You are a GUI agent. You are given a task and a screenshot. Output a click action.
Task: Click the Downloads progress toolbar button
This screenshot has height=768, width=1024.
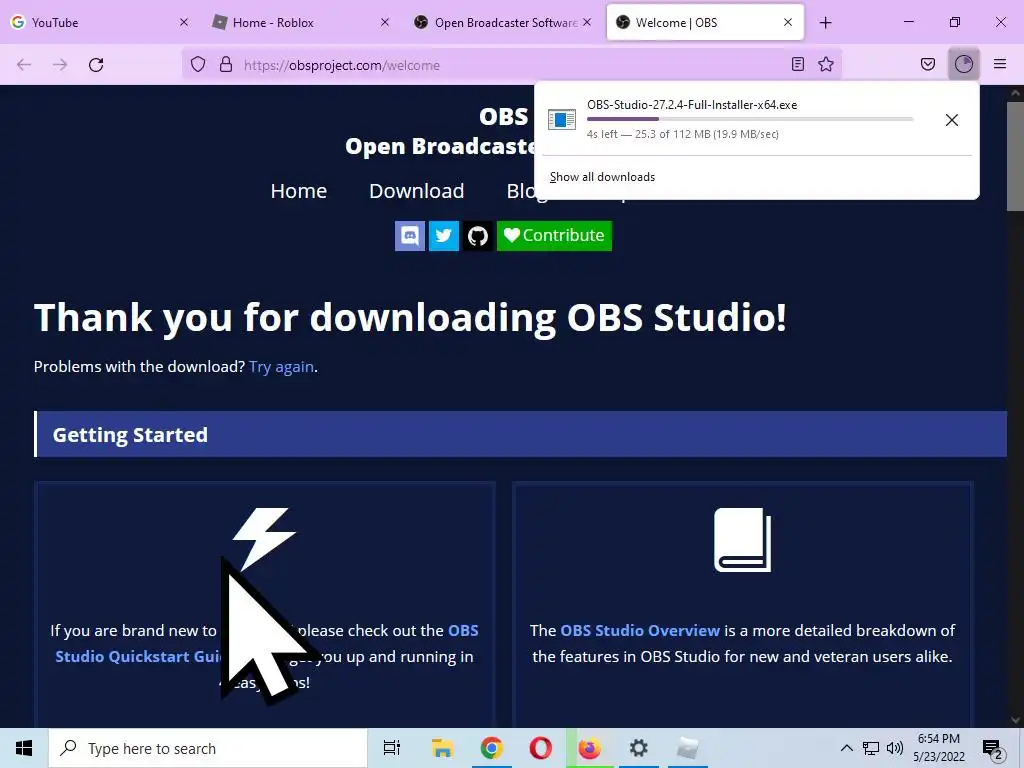point(963,64)
